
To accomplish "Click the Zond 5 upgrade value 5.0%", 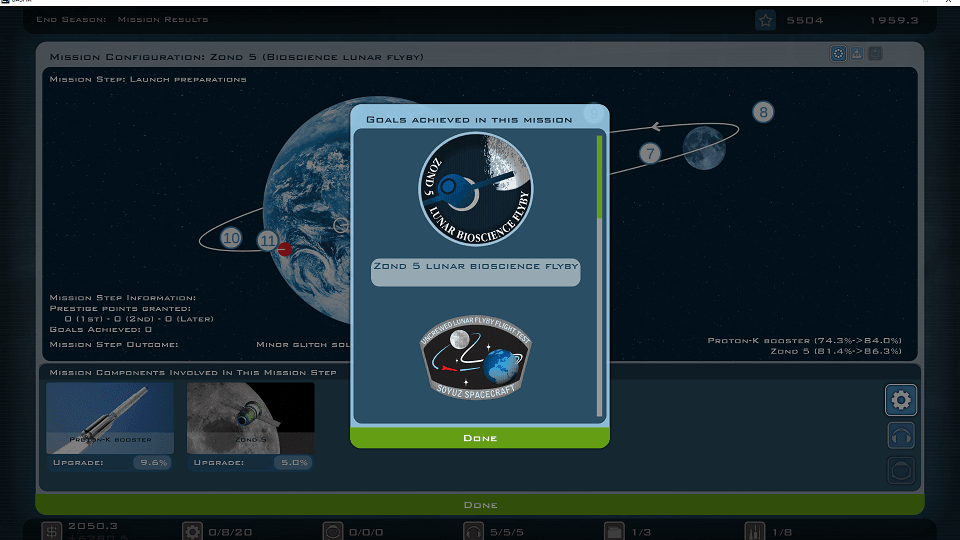I will tap(294, 462).
